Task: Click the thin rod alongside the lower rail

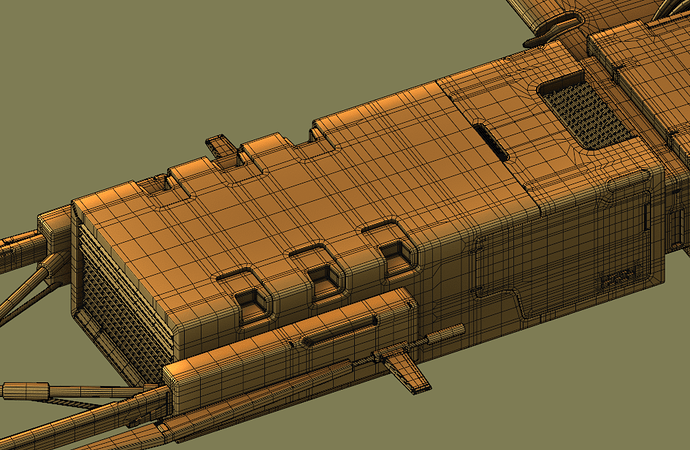Action: tap(440, 335)
